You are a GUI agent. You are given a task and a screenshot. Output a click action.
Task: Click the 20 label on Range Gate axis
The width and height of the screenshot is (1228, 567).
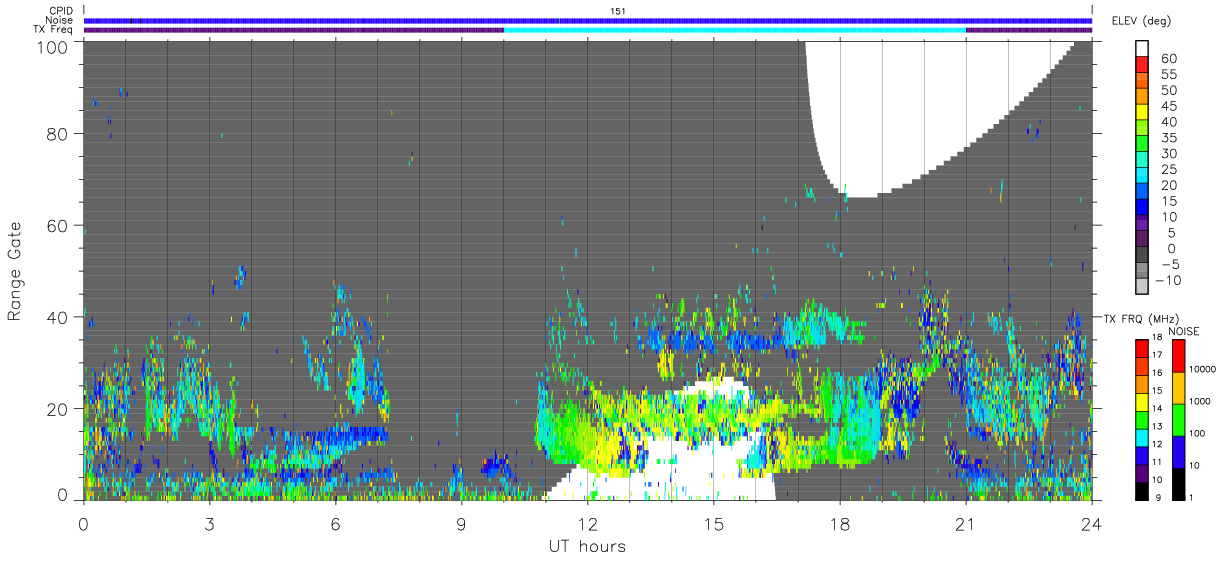56,409
